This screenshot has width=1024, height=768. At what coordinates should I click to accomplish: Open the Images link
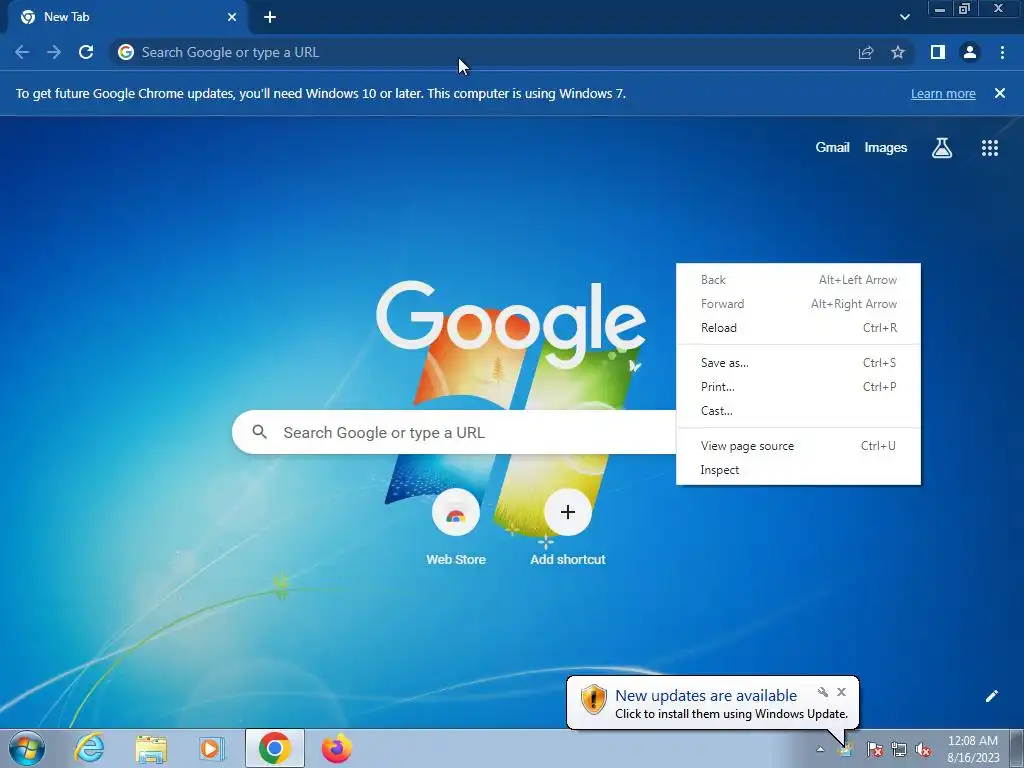point(886,148)
